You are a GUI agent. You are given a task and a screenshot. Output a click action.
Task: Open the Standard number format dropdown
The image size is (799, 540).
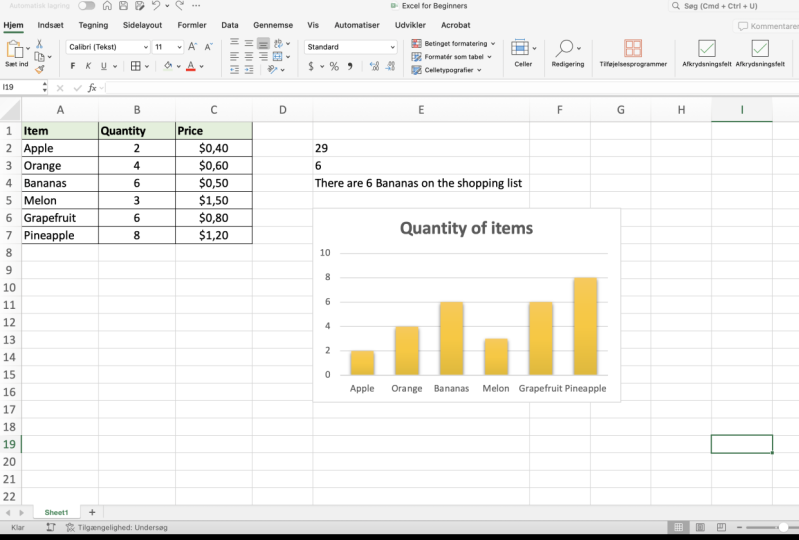pyautogui.click(x=351, y=47)
